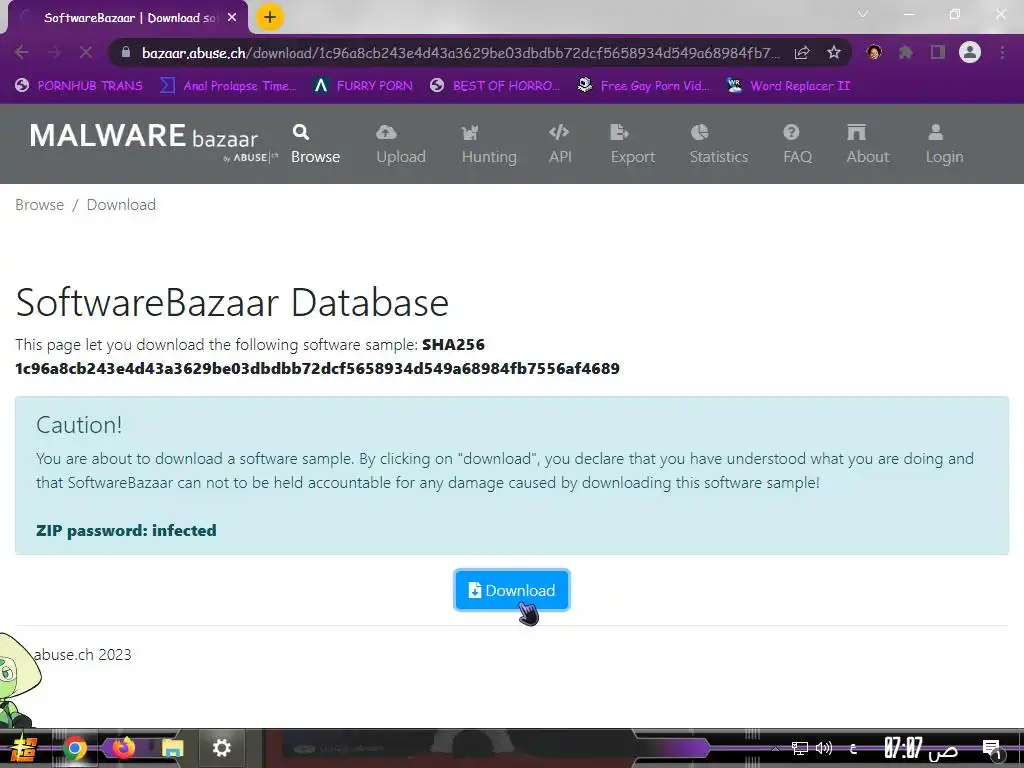Click the 'SoftwareBazaar Database' heading
This screenshot has width=1024, height=768.
click(232, 302)
